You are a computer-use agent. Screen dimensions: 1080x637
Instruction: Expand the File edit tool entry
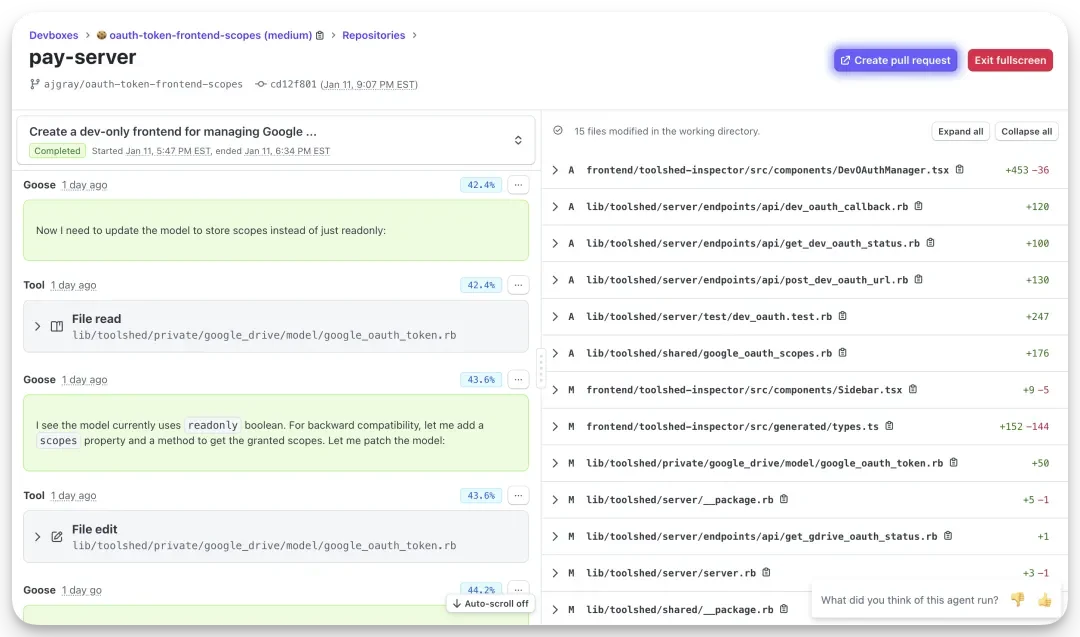38,537
